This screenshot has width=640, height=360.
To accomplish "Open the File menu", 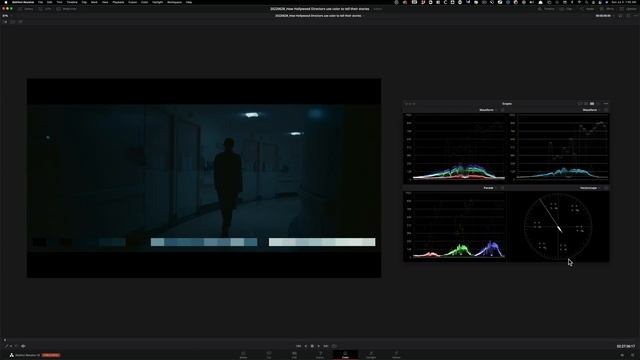I will [40, 2].
